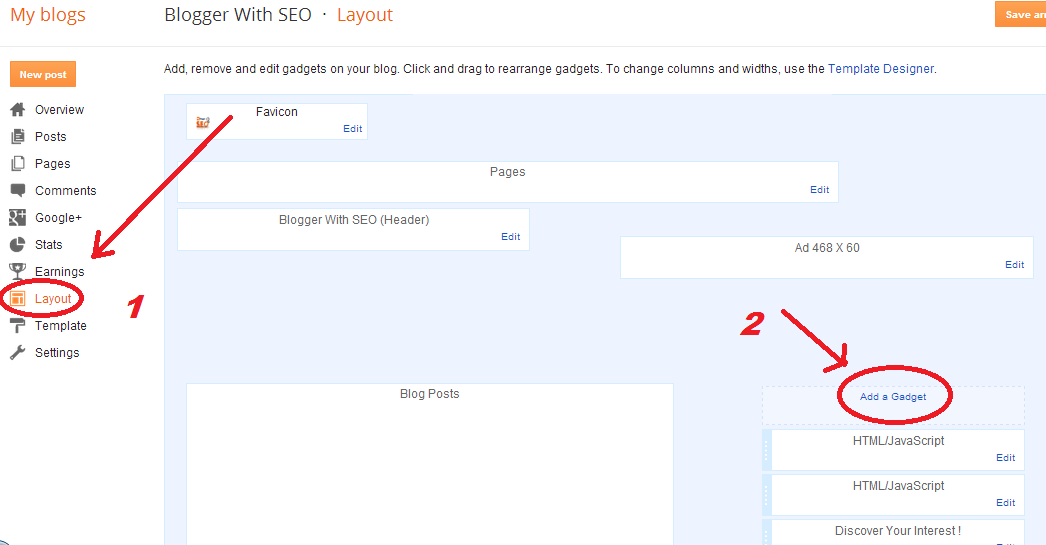1046x545 pixels.
Task: Select Google+ in sidebar menu
Action: click(x=59, y=217)
